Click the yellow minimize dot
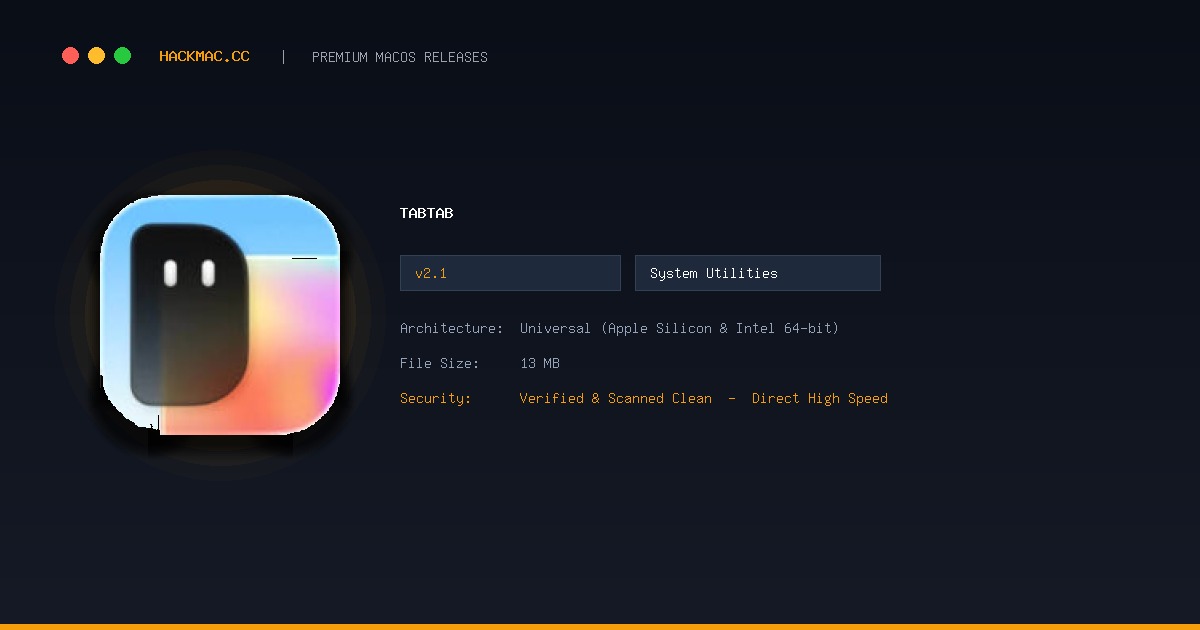This screenshot has width=1200, height=630. tap(96, 56)
